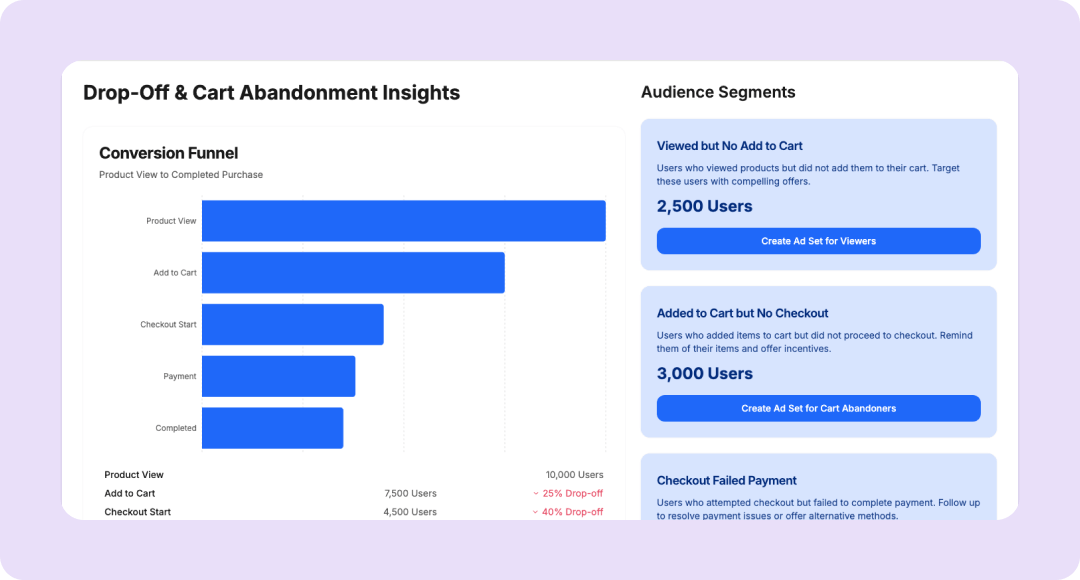Click the 10,000 Users value
Viewport: 1080px width, 580px height.
point(574,475)
